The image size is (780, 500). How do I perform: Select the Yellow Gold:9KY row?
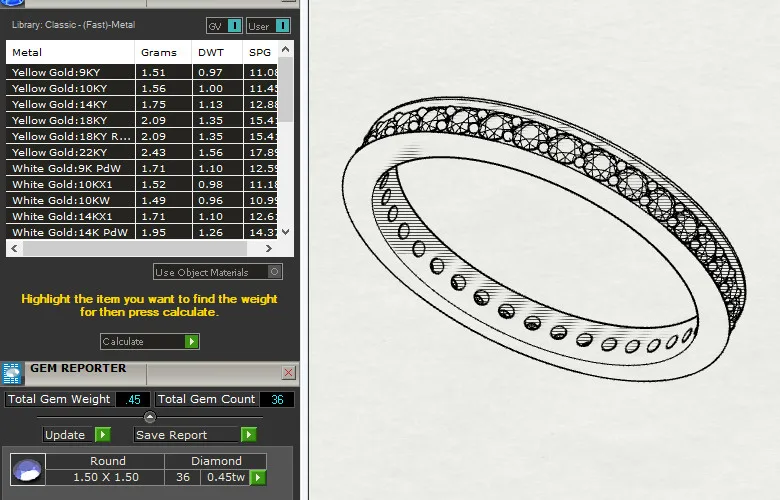click(x=141, y=72)
